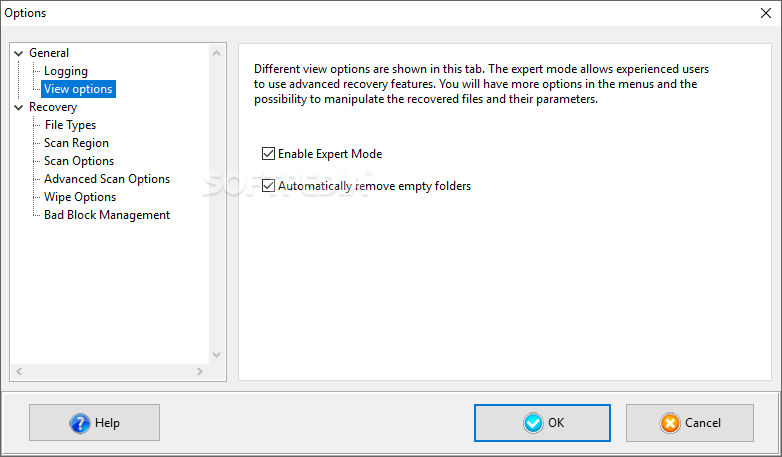Screen dimensions: 782x457
Task: Click the blue question mark Help icon
Action: tap(80, 423)
